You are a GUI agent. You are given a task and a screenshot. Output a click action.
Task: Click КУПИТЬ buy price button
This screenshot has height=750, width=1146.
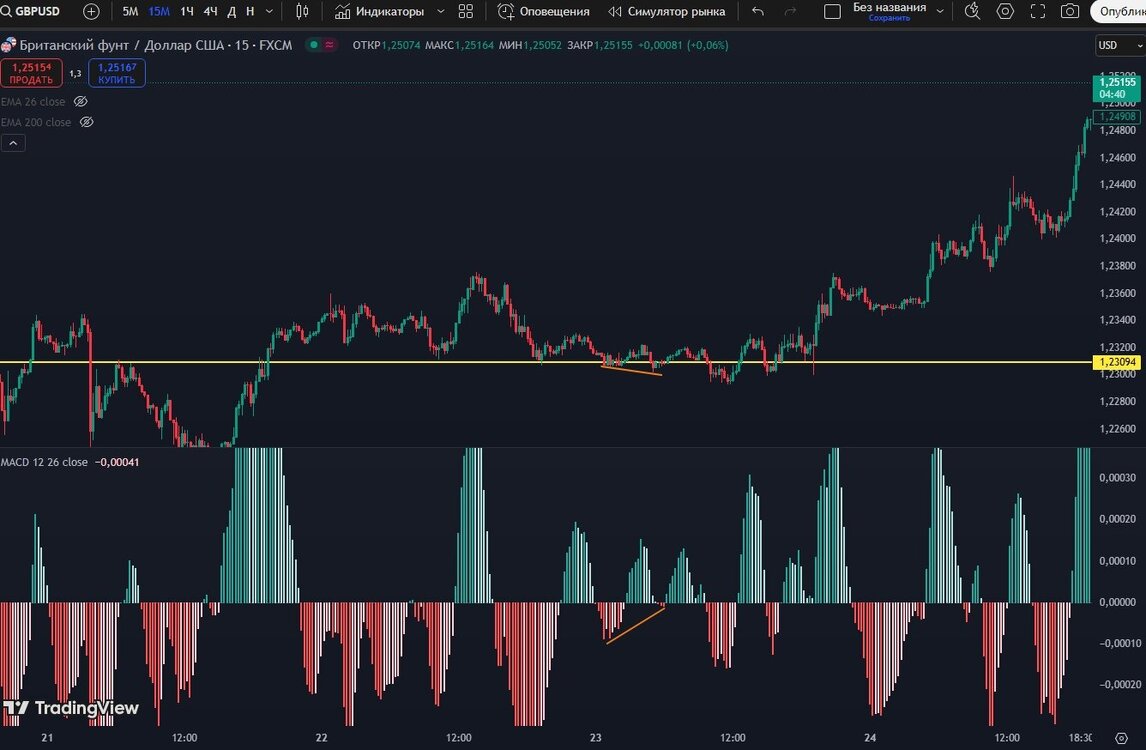point(117,73)
